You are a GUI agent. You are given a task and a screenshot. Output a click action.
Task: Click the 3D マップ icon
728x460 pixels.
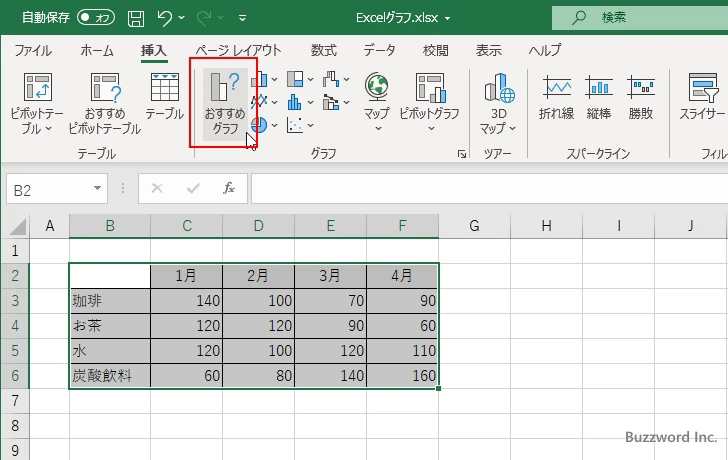point(499,87)
